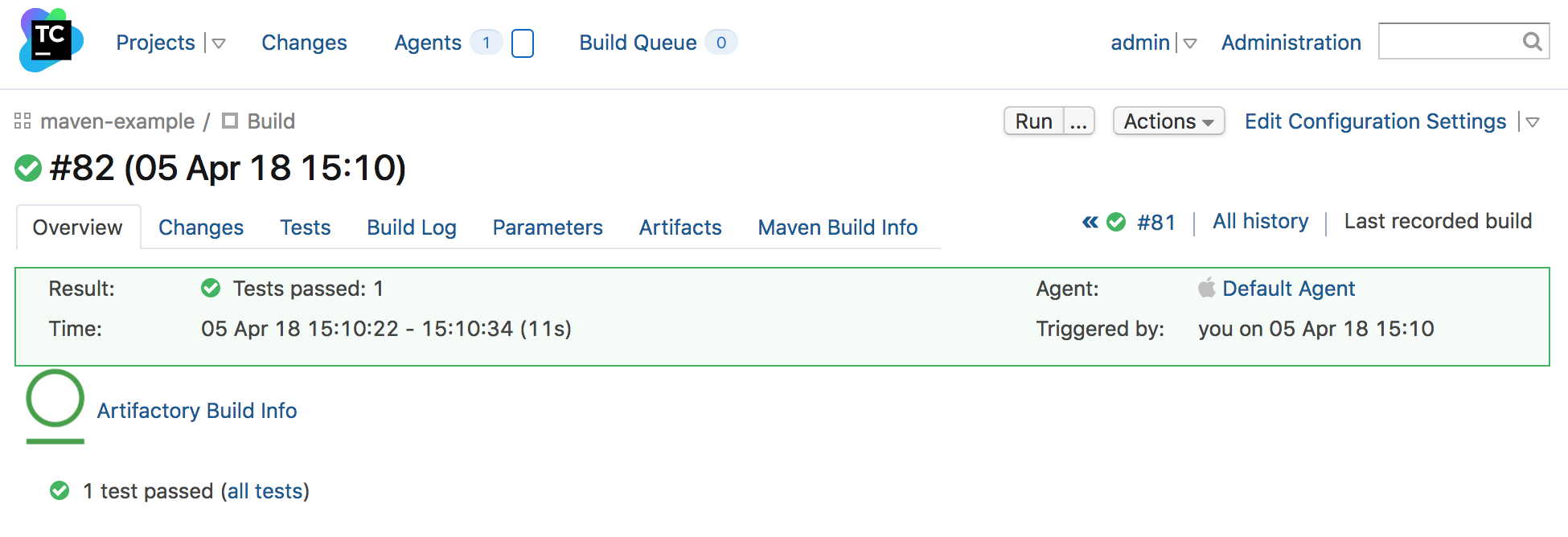Open the admin user dropdown
The width and height of the screenshot is (1568, 537).
1190,44
